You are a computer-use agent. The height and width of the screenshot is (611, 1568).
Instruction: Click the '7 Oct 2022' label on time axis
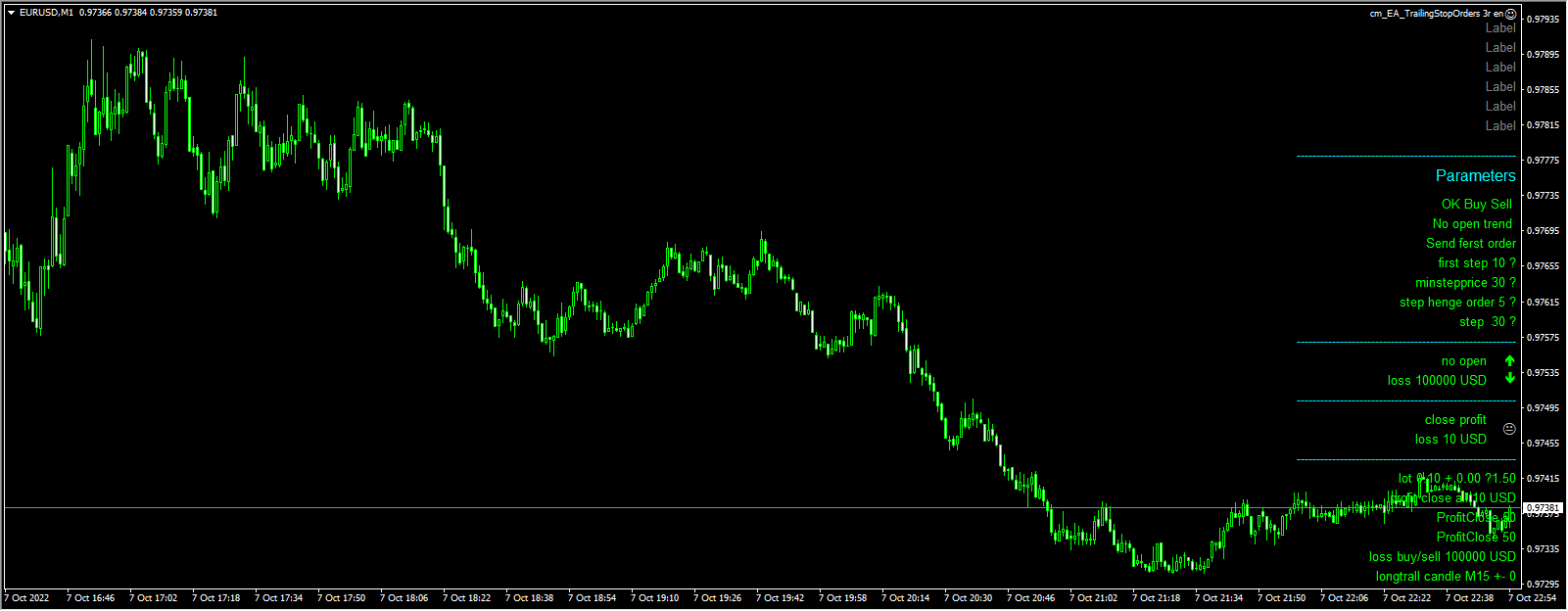[x=26, y=598]
